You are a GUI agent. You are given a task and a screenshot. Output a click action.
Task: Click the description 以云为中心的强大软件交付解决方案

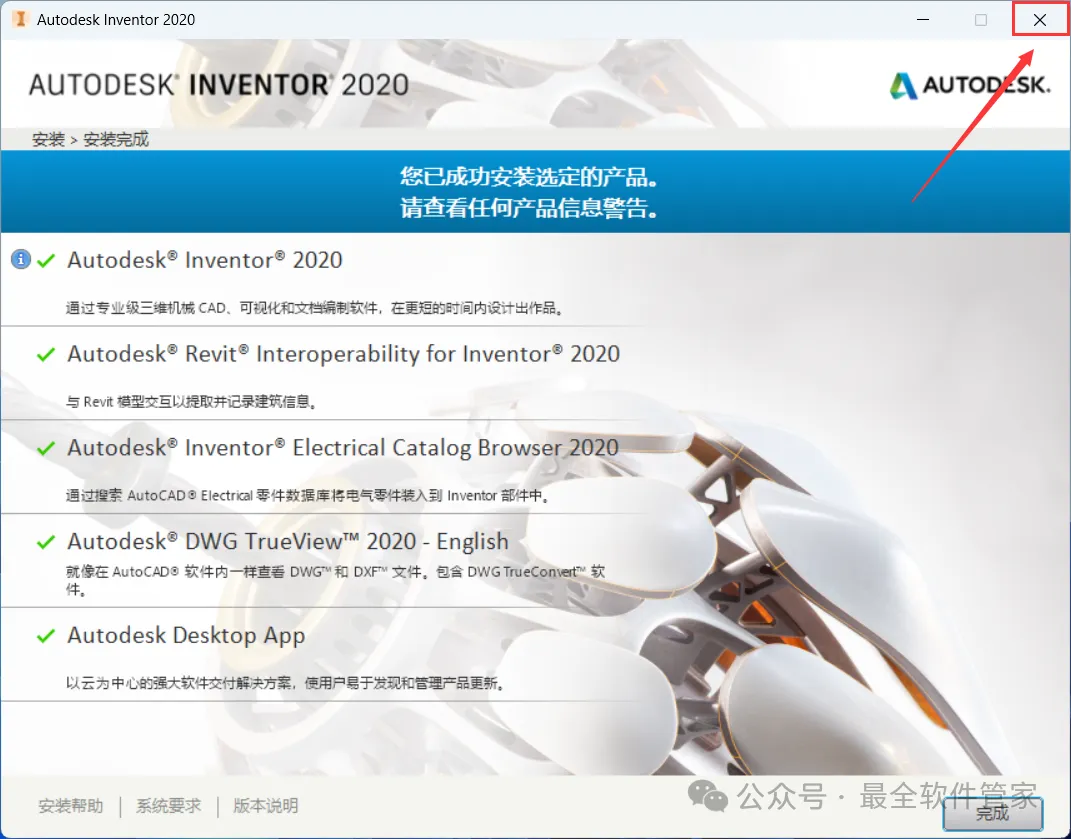[x=286, y=683]
